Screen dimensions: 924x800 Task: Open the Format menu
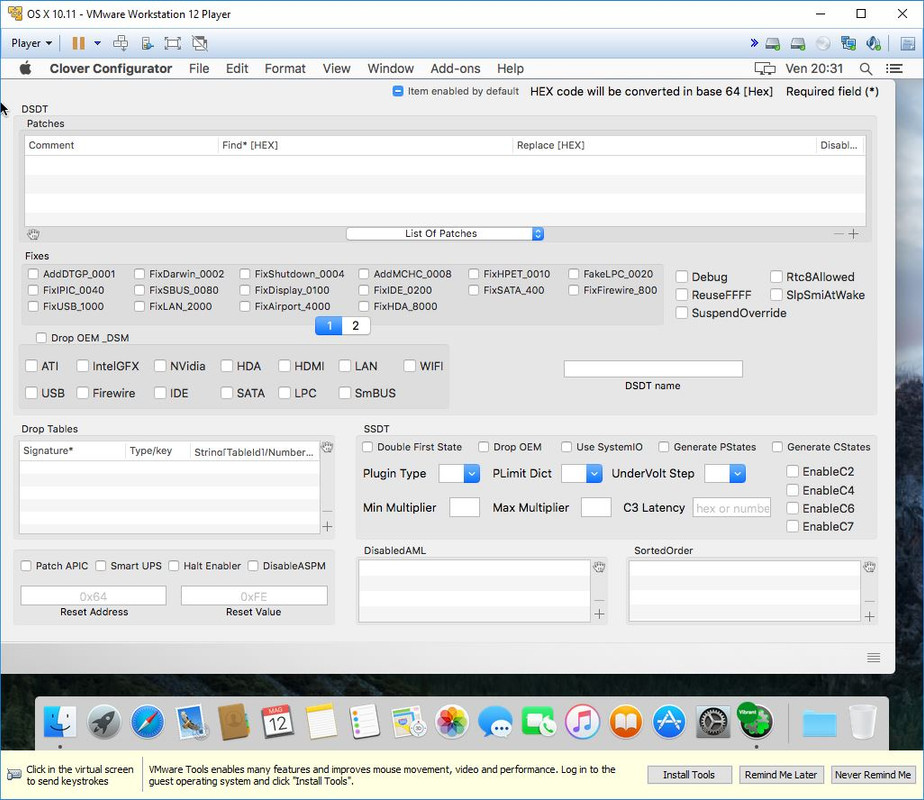285,68
